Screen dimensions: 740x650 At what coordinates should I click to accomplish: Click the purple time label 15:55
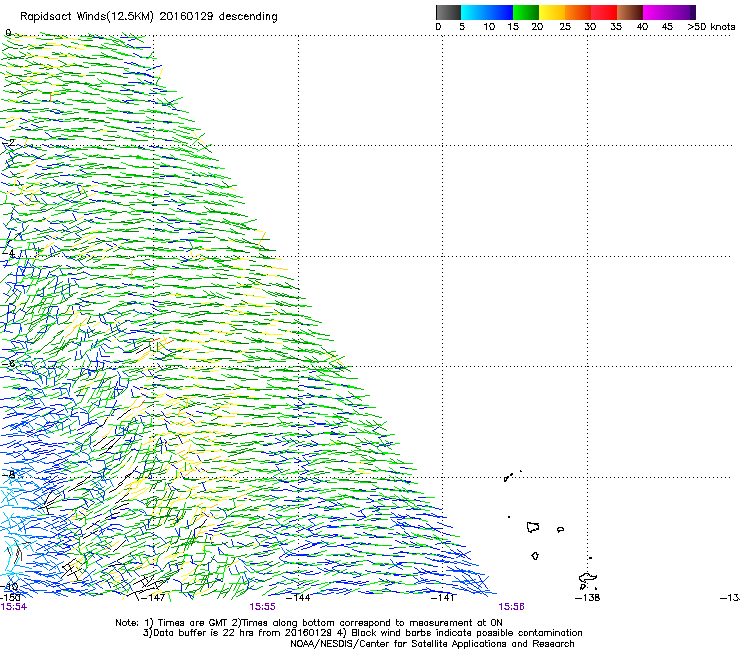pyautogui.click(x=262, y=607)
